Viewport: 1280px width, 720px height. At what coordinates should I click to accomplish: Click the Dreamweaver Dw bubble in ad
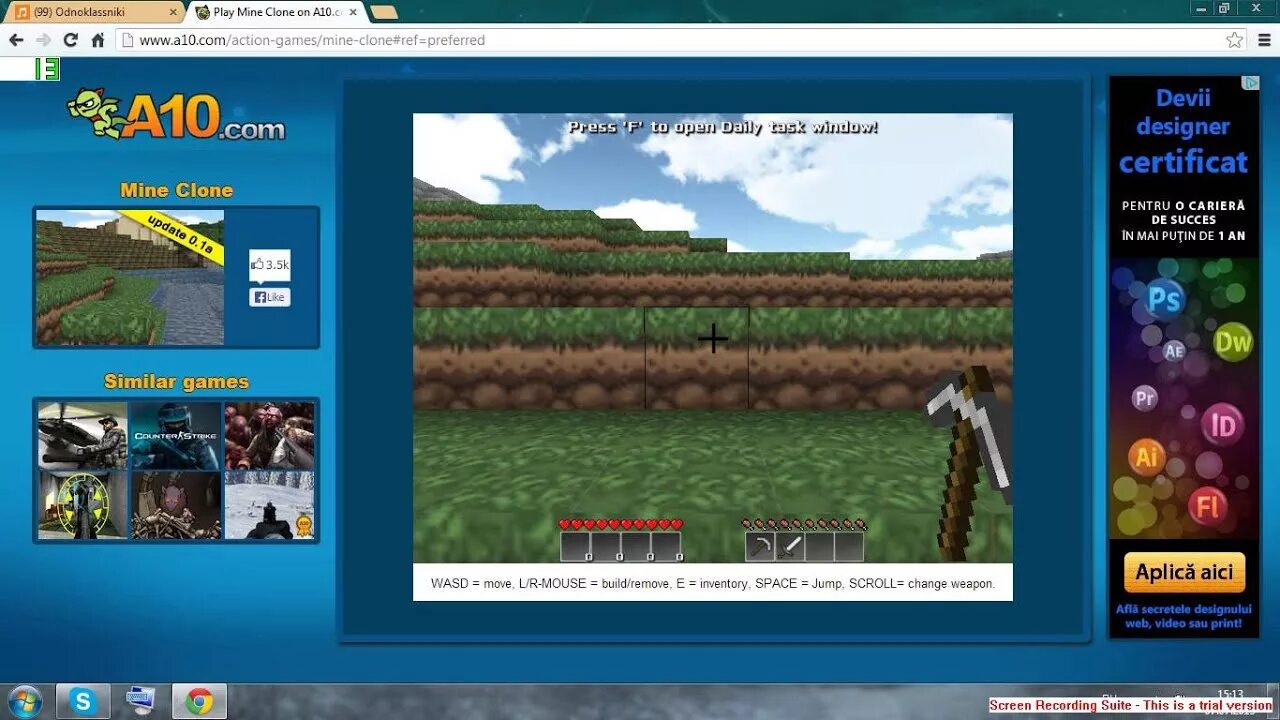[x=1233, y=343]
